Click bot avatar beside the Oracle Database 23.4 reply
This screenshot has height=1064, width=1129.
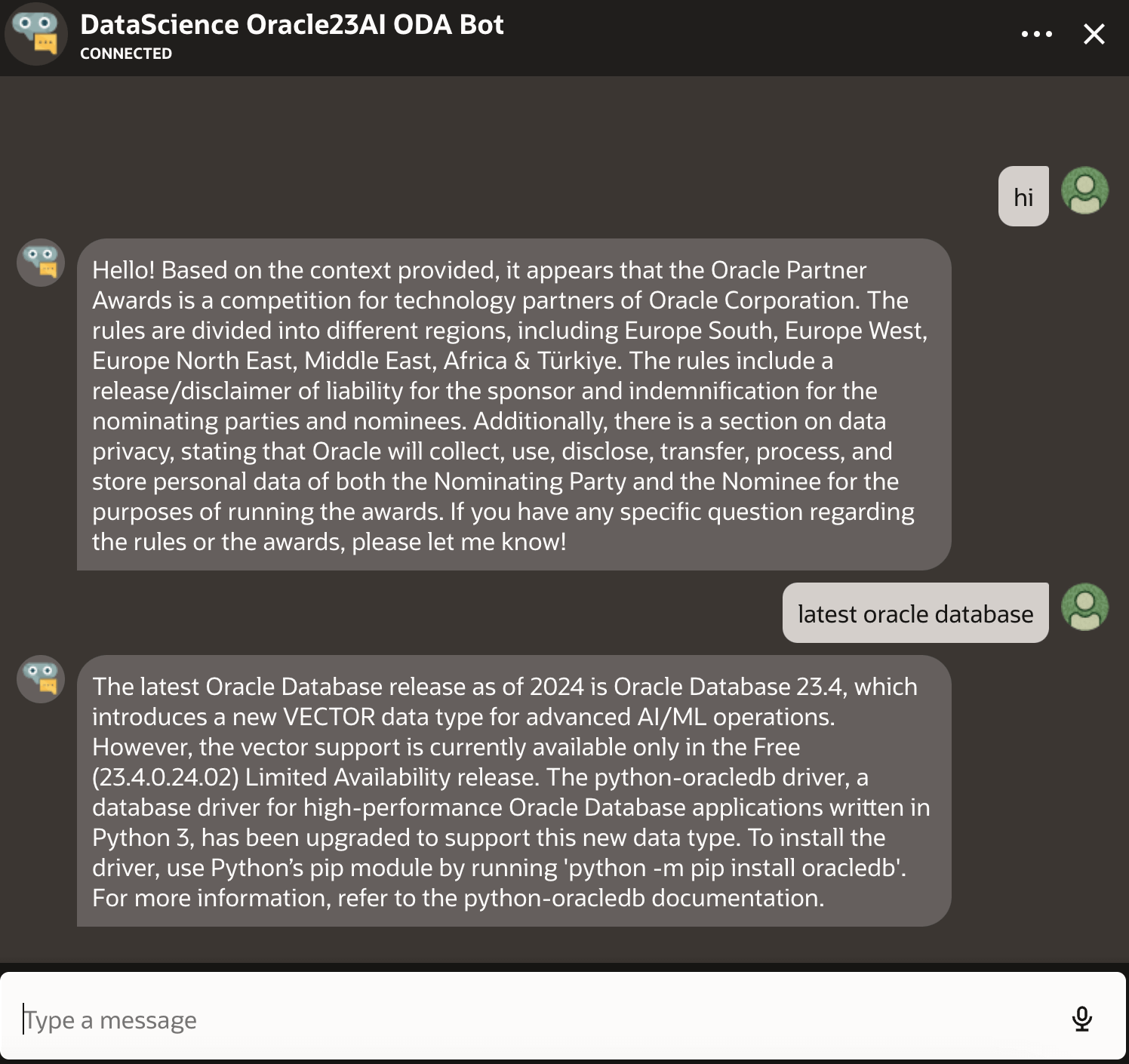coord(41,679)
